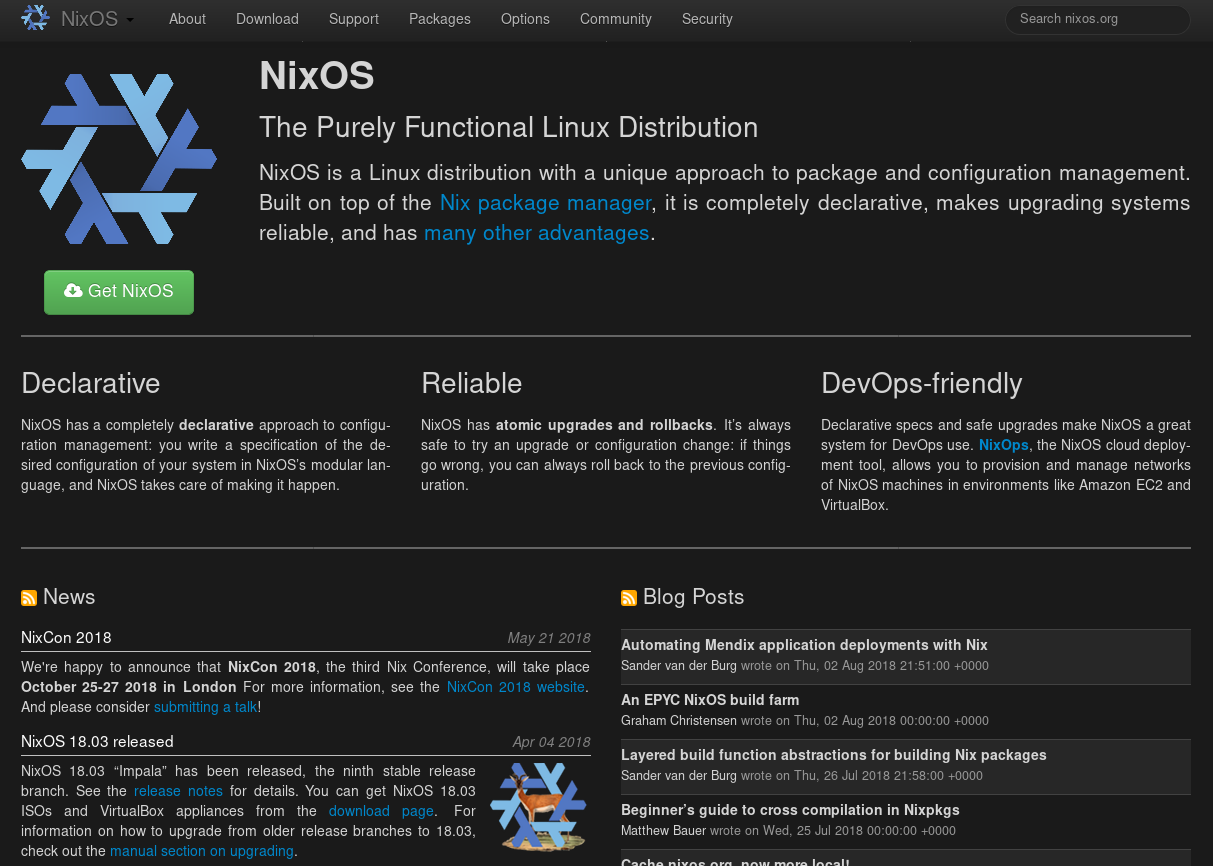Follow the submitting a talk link
This screenshot has width=1213, height=866.
point(206,707)
